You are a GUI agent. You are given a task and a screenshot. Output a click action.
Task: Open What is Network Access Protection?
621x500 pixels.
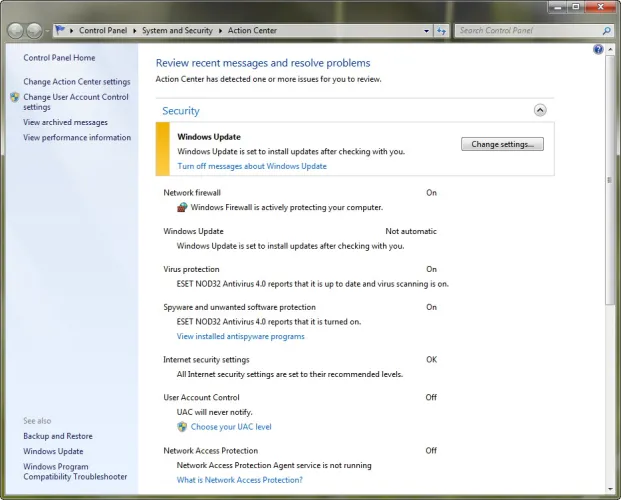click(240, 480)
